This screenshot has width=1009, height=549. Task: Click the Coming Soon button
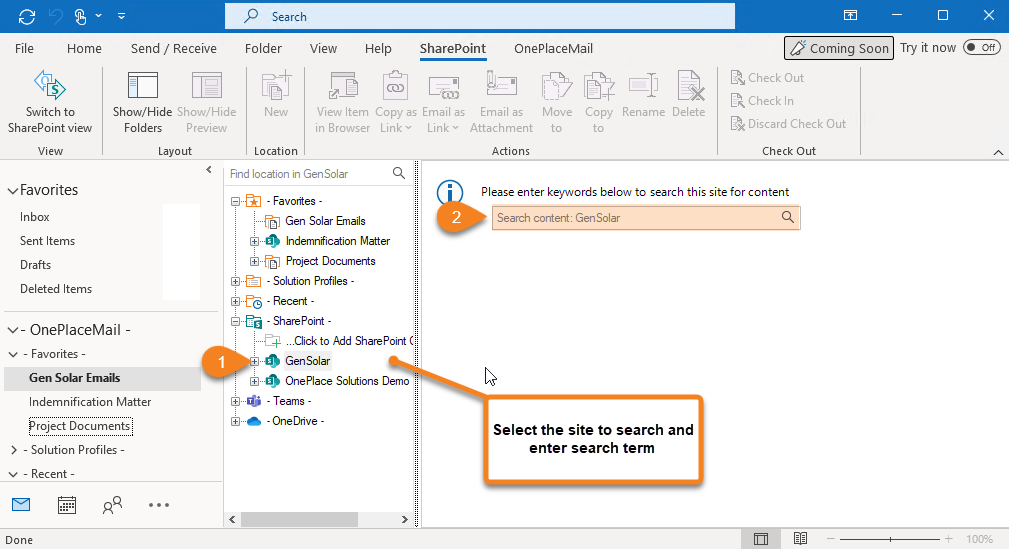coord(839,48)
